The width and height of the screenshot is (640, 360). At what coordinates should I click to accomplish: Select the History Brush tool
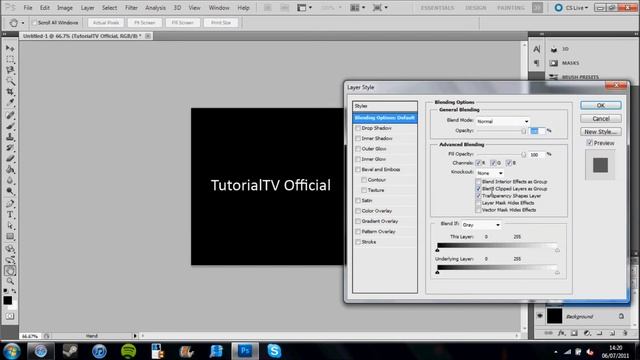[x=10, y=148]
